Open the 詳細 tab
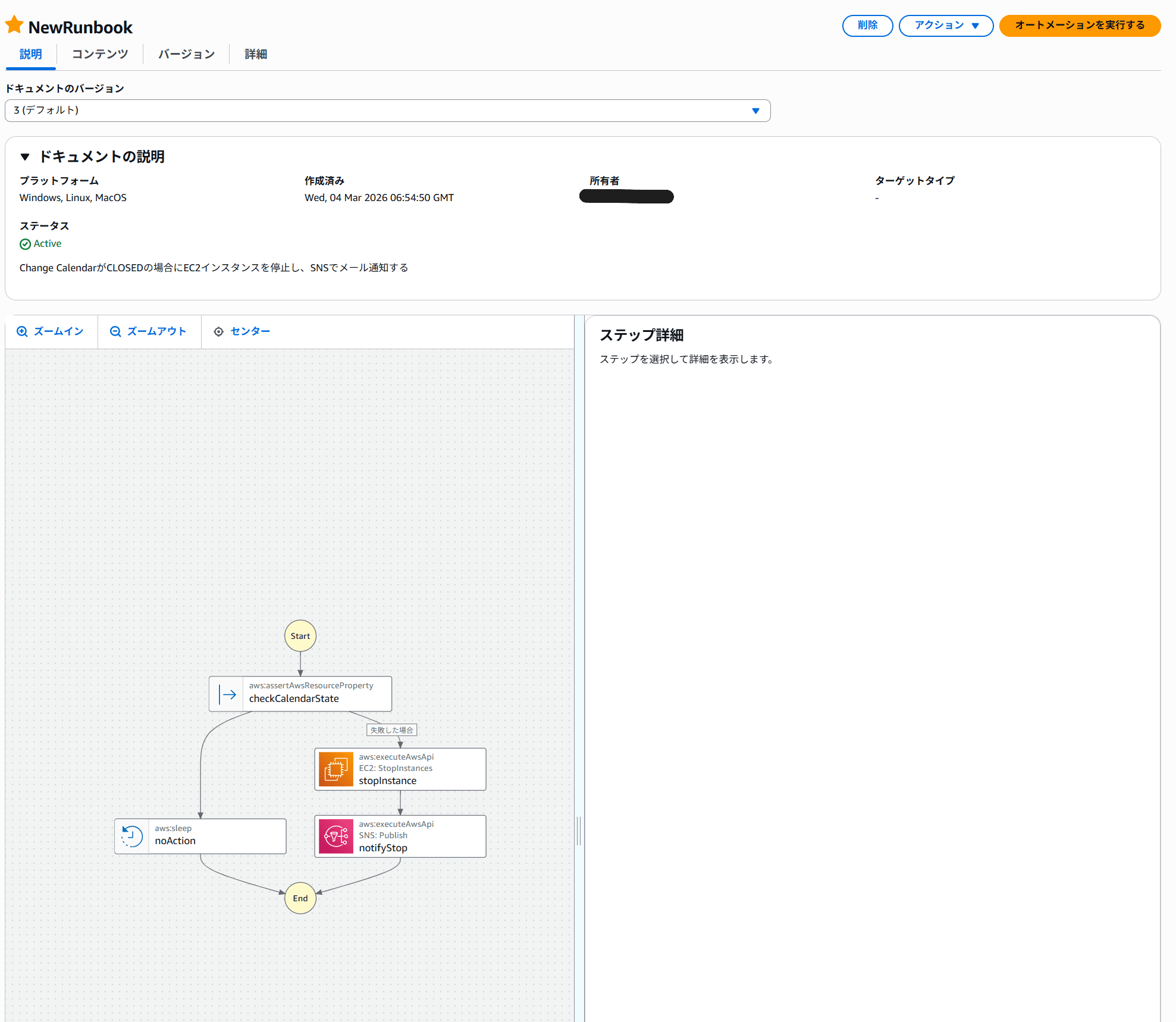 click(256, 54)
